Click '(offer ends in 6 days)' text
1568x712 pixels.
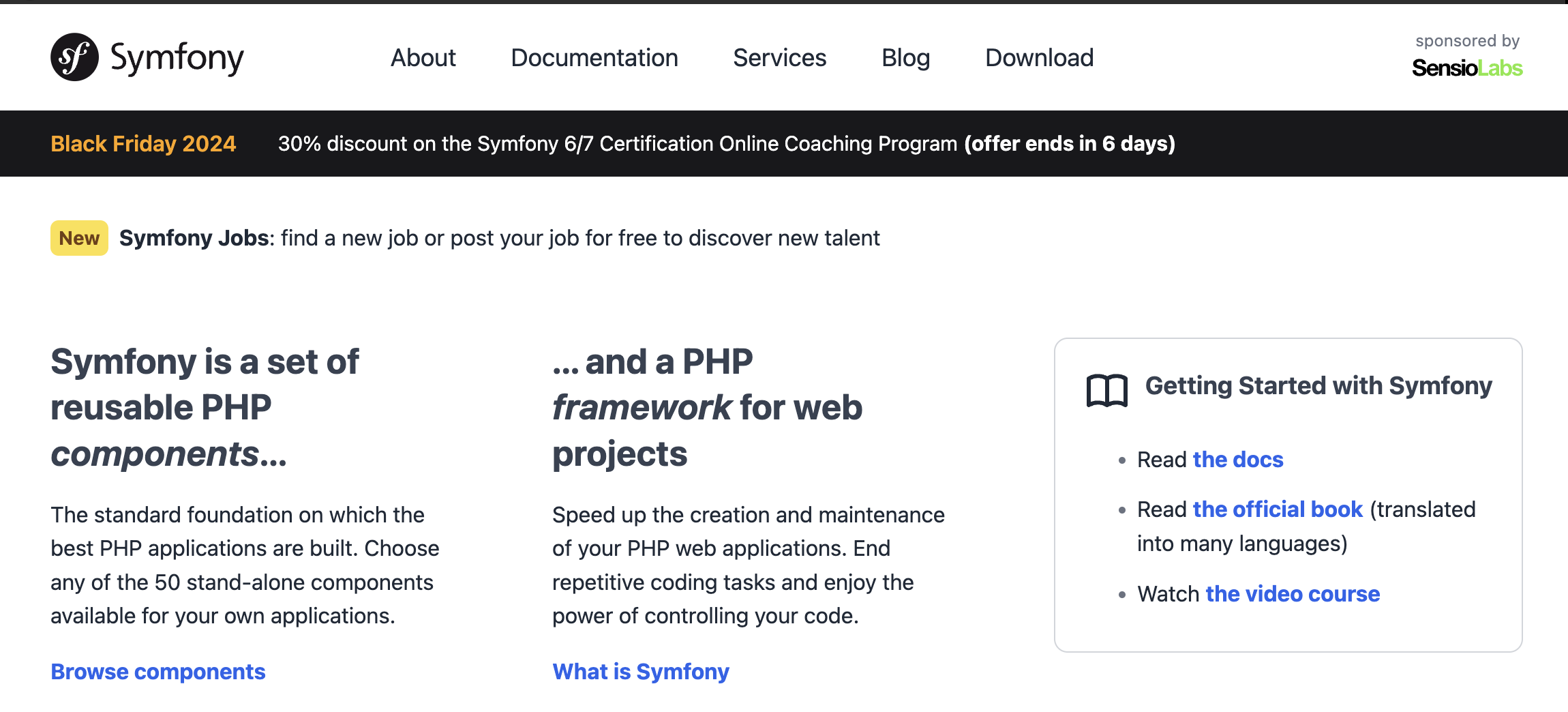[x=1070, y=143]
